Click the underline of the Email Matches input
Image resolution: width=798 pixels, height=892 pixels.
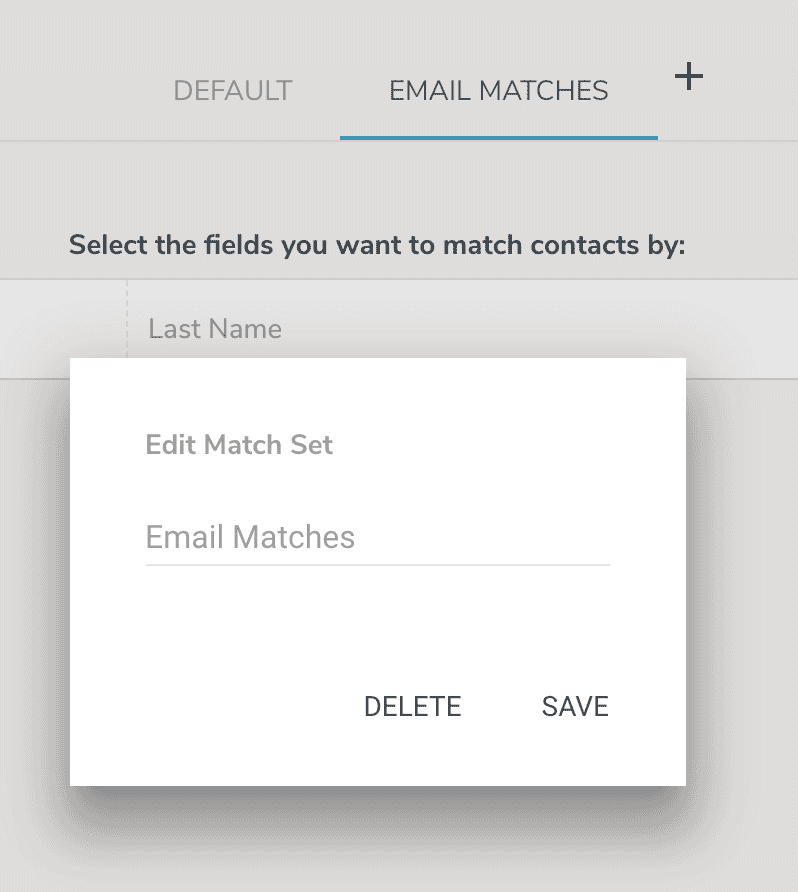[378, 565]
